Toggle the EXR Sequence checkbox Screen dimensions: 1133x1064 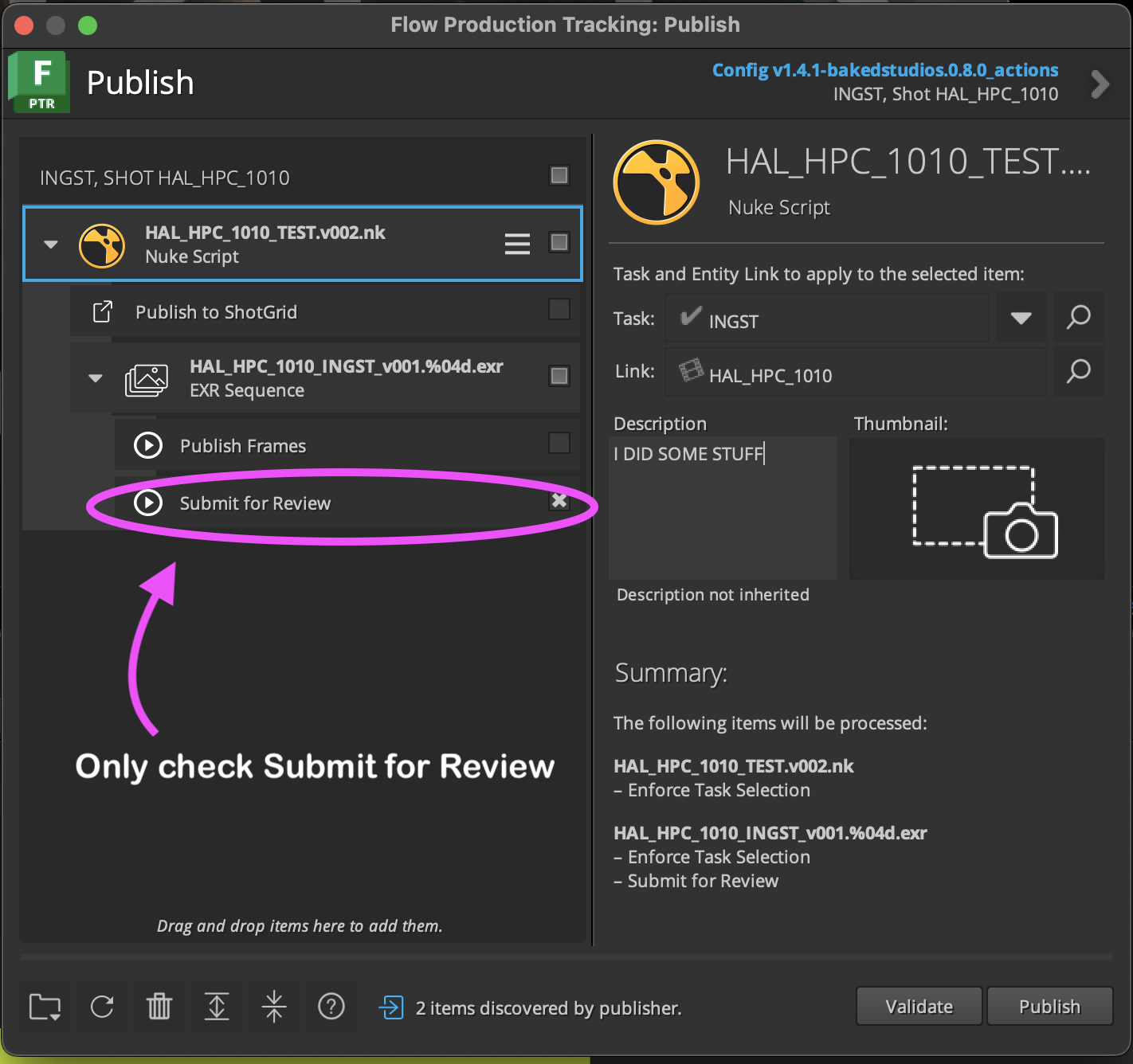tap(559, 375)
